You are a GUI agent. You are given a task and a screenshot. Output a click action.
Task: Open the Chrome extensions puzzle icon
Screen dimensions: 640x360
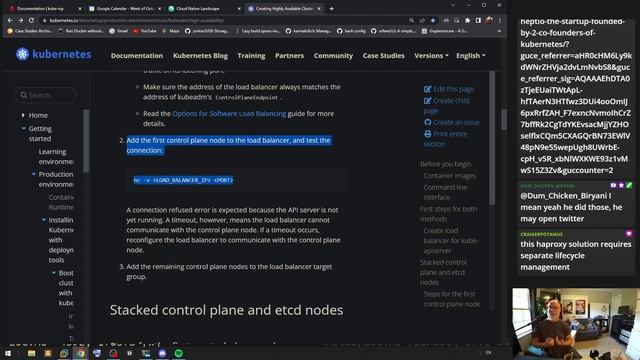point(467,20)
